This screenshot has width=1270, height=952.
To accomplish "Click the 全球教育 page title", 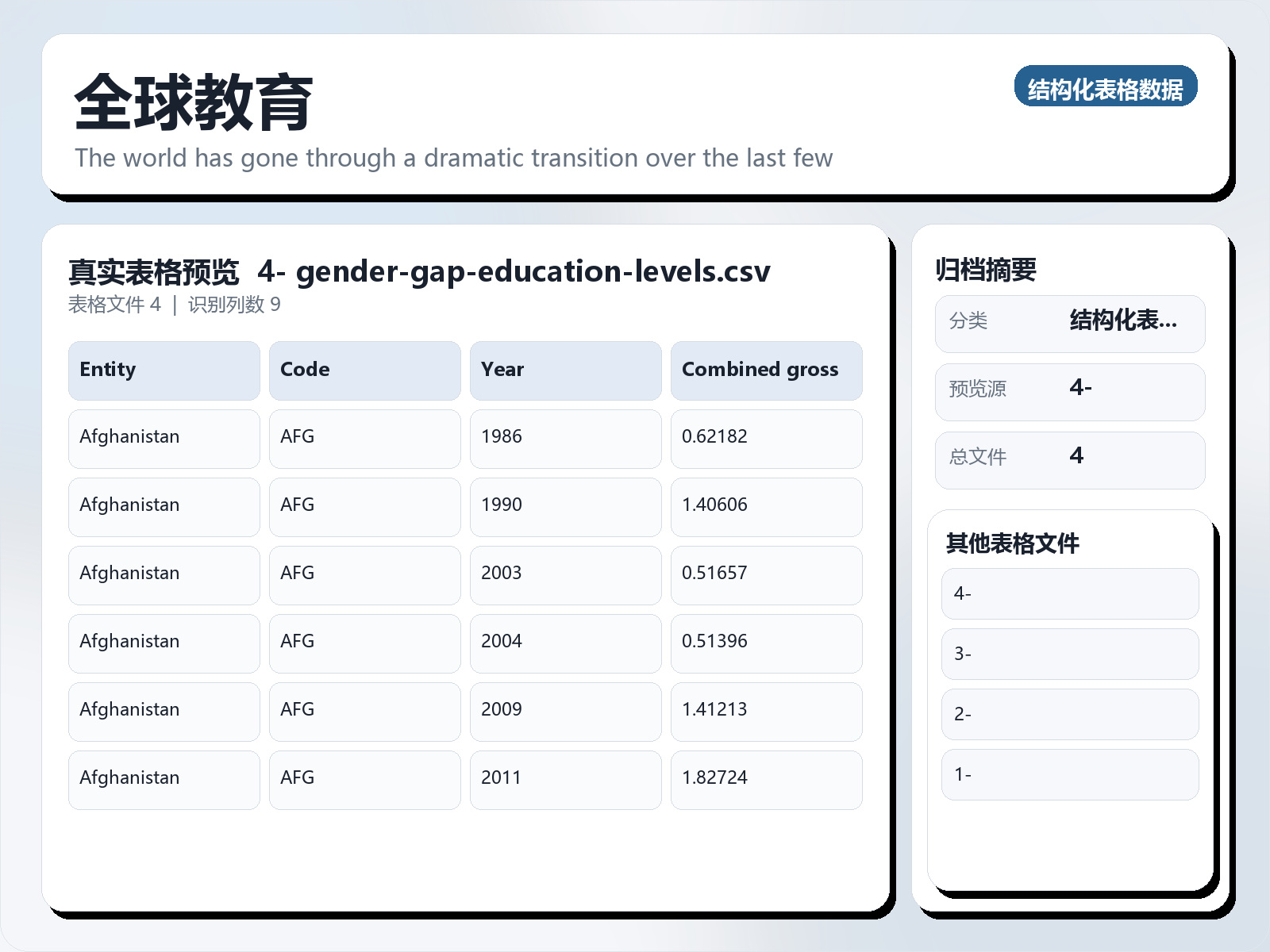I will click(193, 103).
